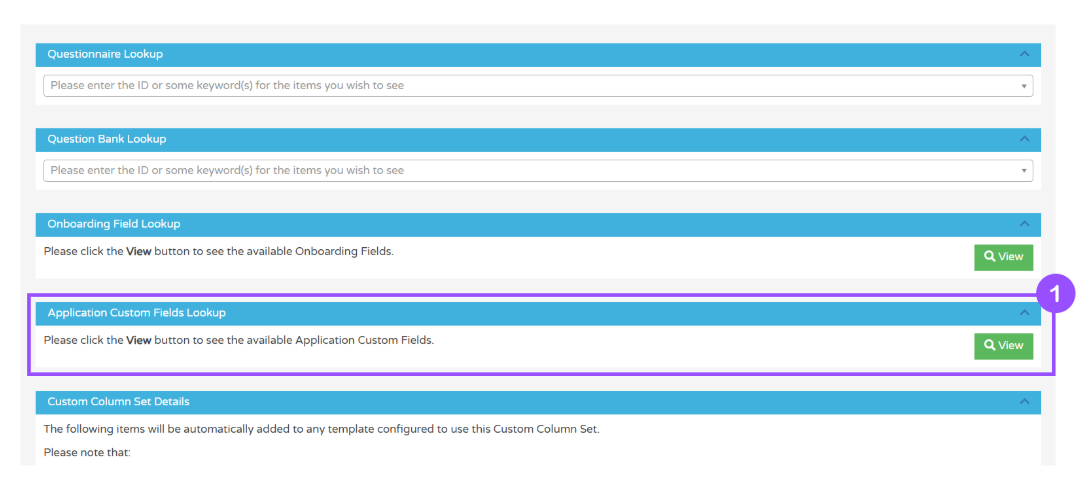Viewport: 1089px width, 482px height.
Task: Select the Questionnaire Lookup header title
Action: (x=105, y=54)
